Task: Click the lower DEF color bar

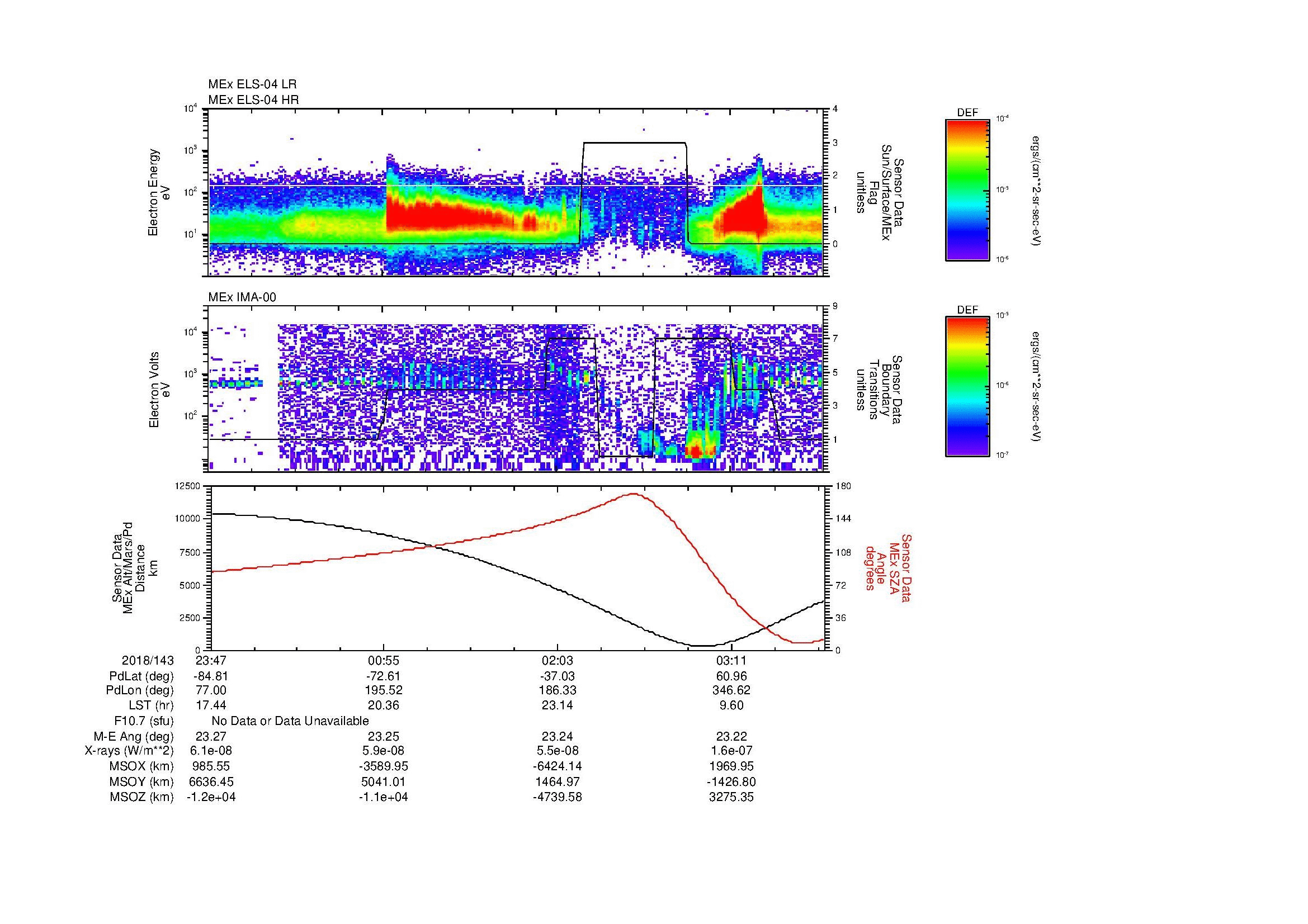Action: (967, 387)
